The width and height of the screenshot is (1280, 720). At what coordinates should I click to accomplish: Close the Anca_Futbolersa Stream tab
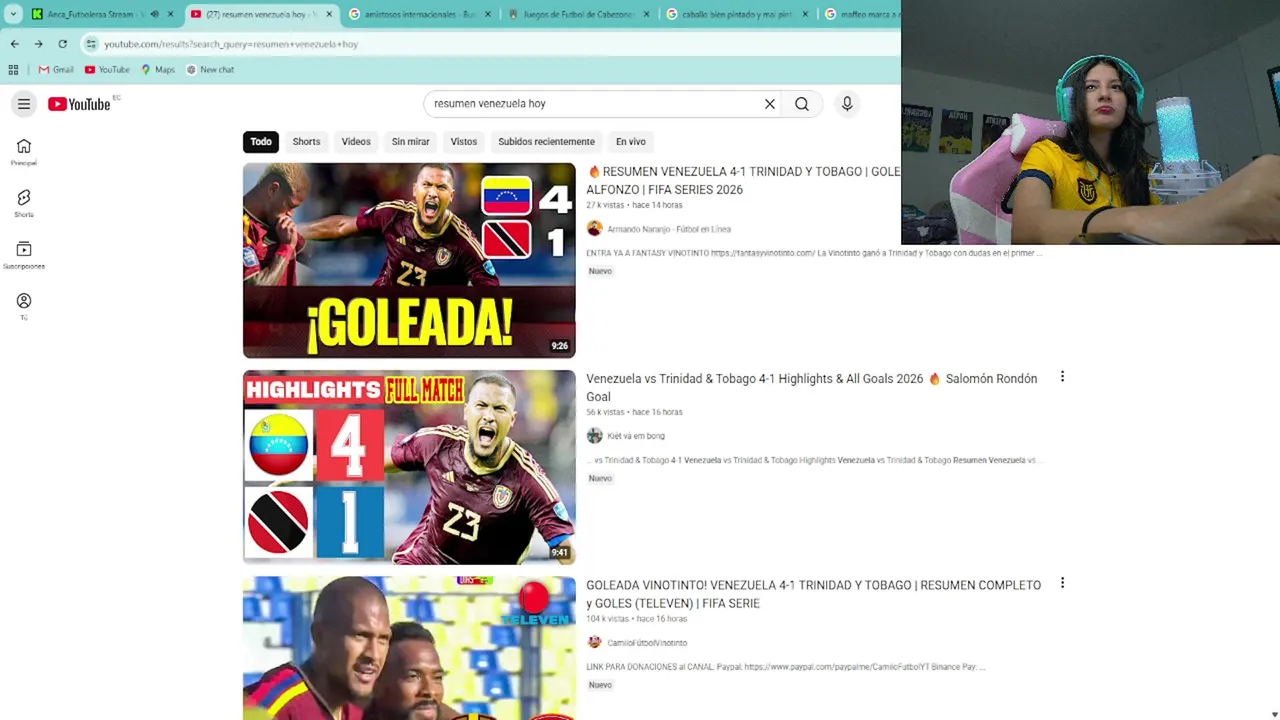pos(170,14)
